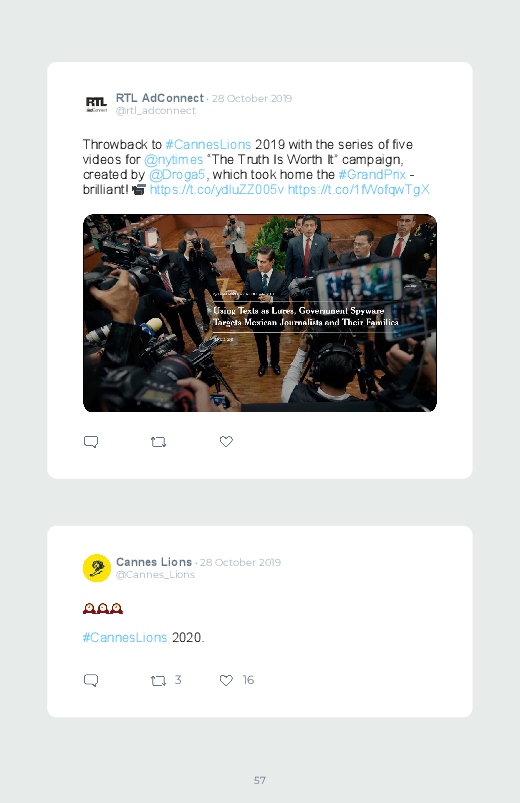Visit the @nytimes mention
Viewport: 520px width, 803px height.
[x=173, y=160]
